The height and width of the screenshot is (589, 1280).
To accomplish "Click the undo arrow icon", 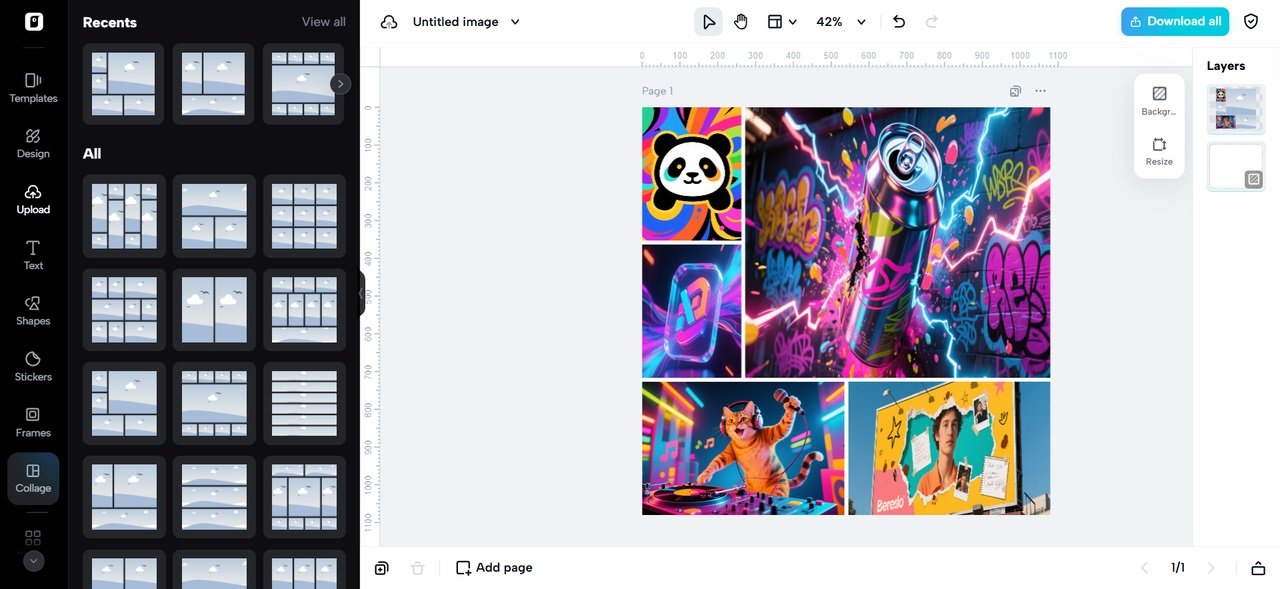I will coord(899,22).
